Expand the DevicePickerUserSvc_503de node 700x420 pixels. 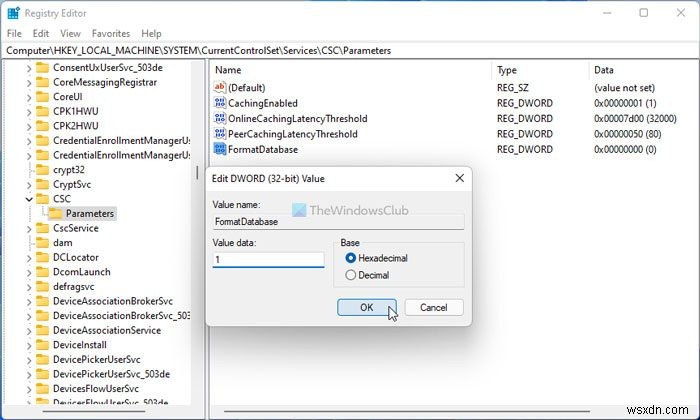tap(29, 374)
